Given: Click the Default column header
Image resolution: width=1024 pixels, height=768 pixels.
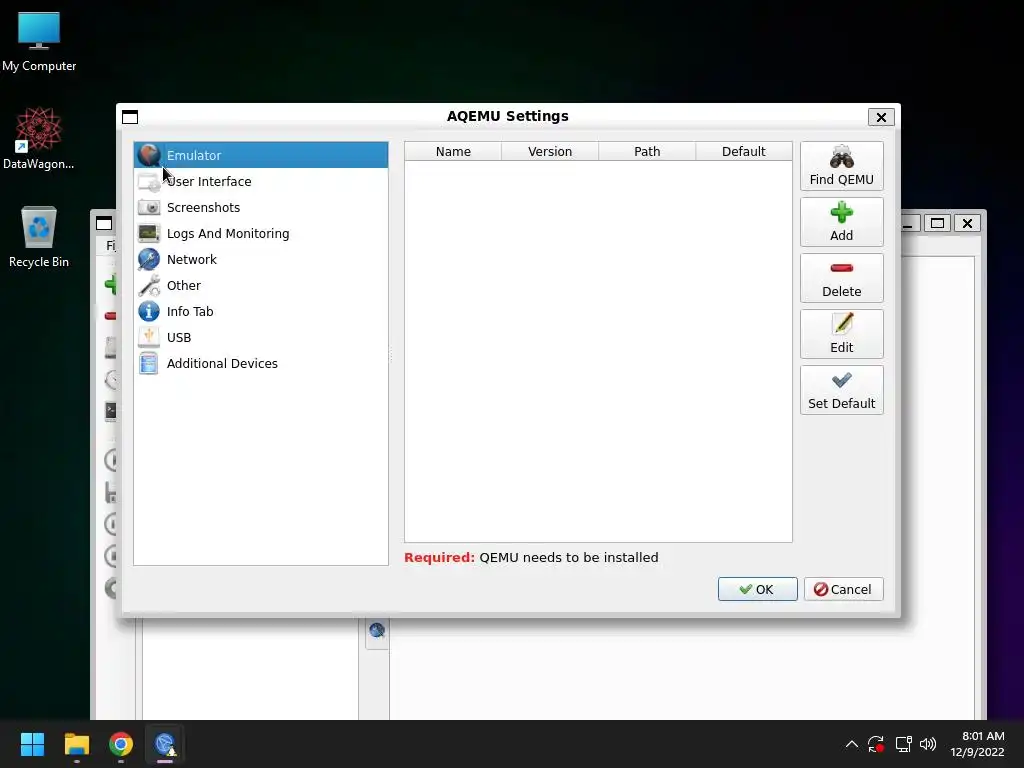Looking at the screenshot, I should (x=744, y=152).
